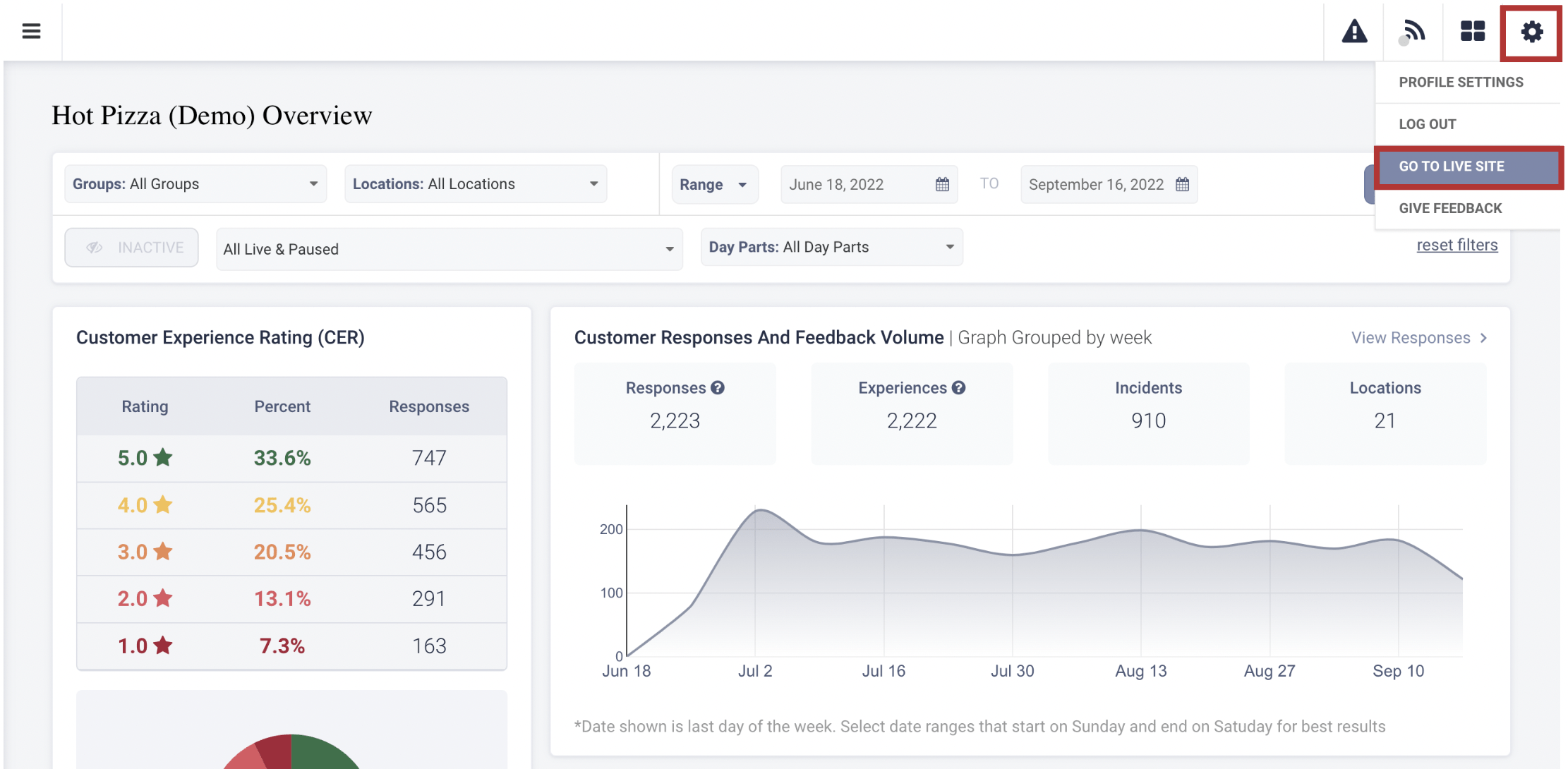
Task: Click the Hot Pizza (Demo) Overview heading
Action: 212,116
